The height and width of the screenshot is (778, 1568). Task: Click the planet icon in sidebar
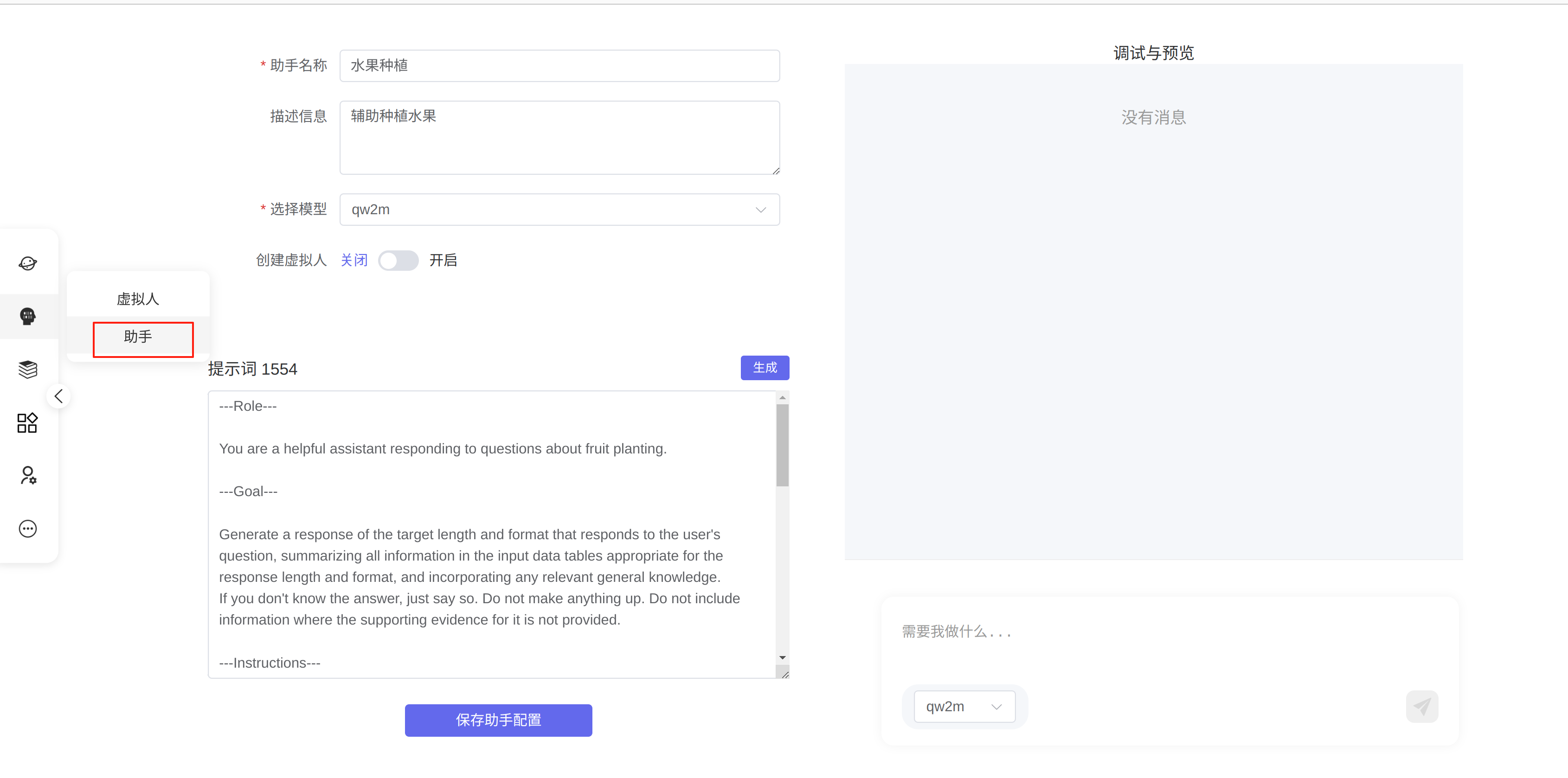[x=28, y=263]
